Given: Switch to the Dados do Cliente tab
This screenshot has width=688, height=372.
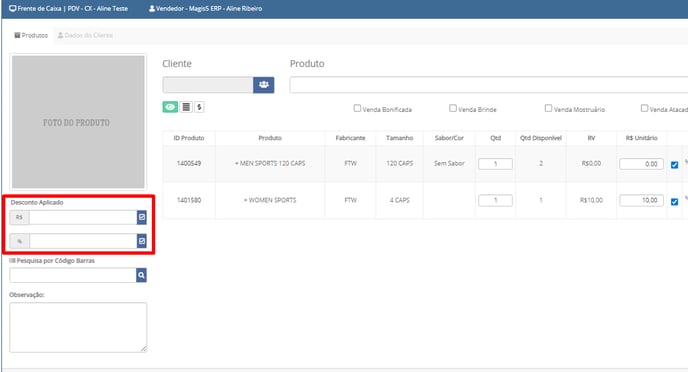Looking at the screenshot, I should (x=85, y=35).
